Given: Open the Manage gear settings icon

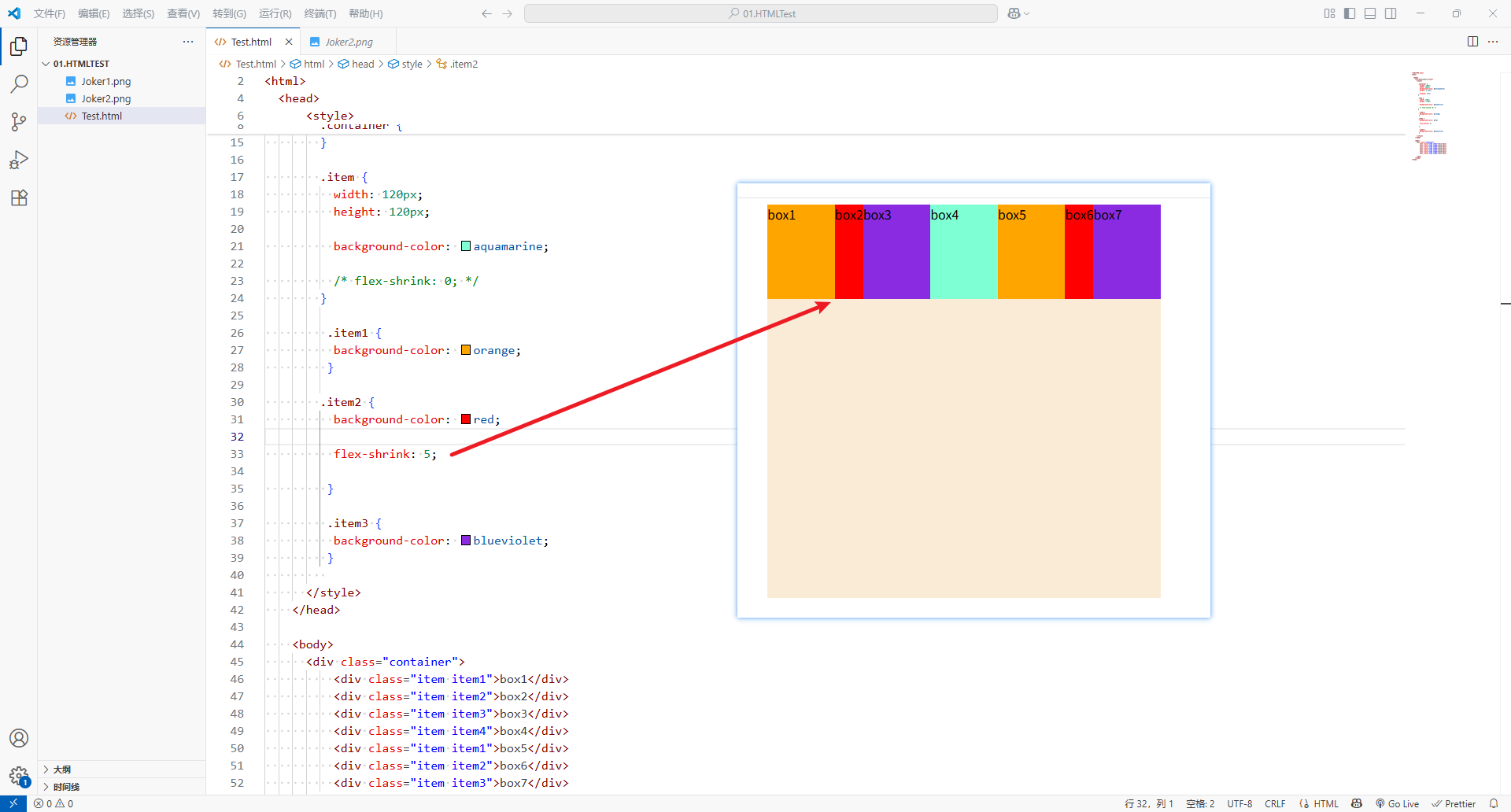Looking at the screenshot, I should click(19, 777).
